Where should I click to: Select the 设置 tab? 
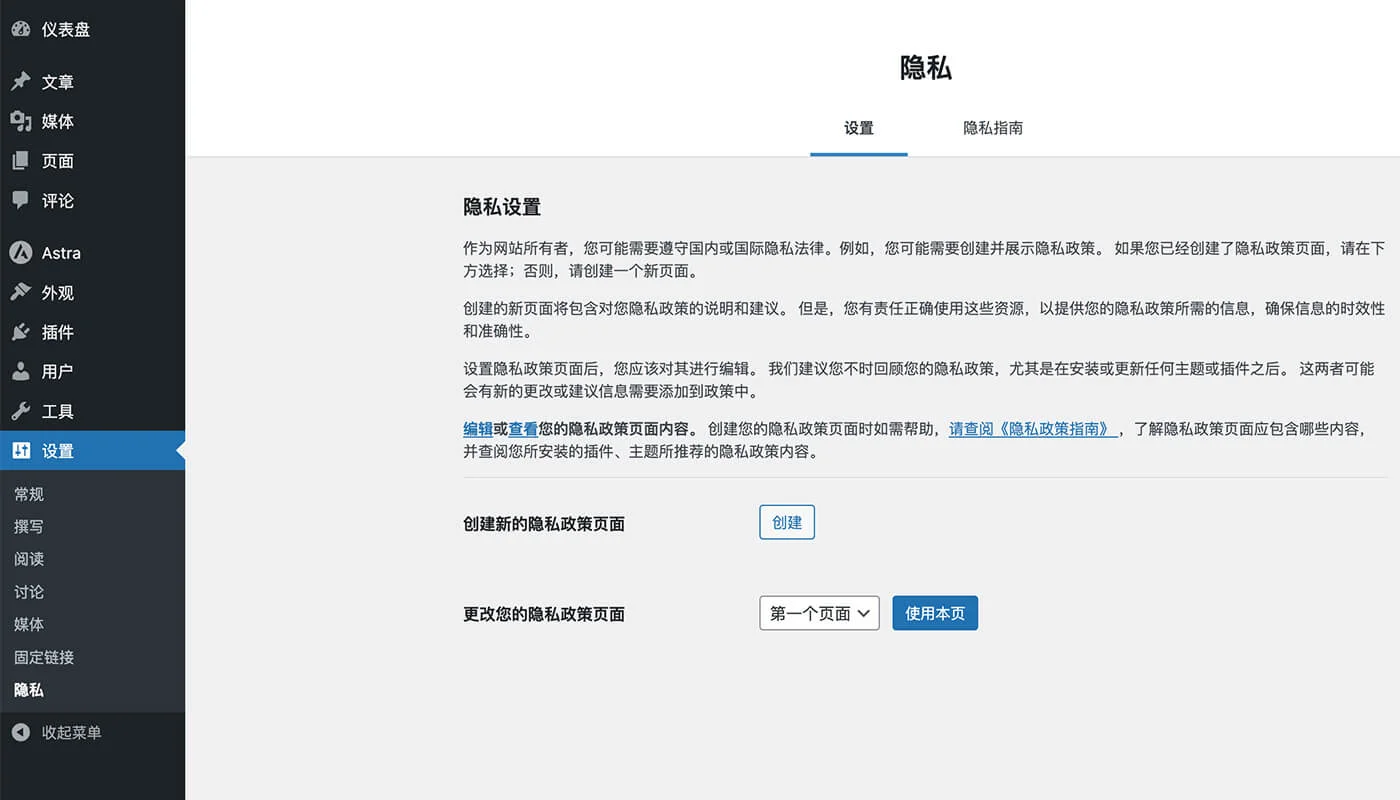click(858, 128)
